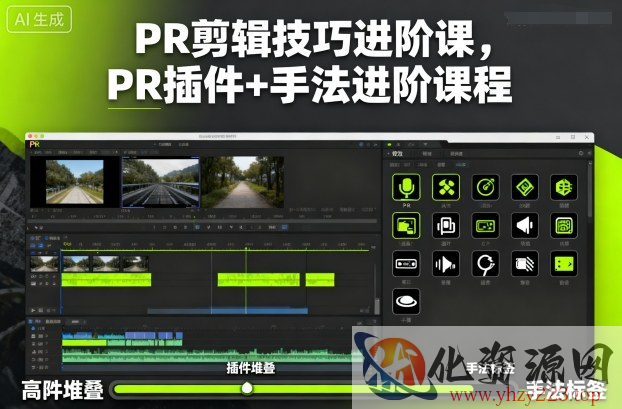Screen dimensions: 622x409
Task: Open the green circular target plugin icon
Action: tap(485, 187)
